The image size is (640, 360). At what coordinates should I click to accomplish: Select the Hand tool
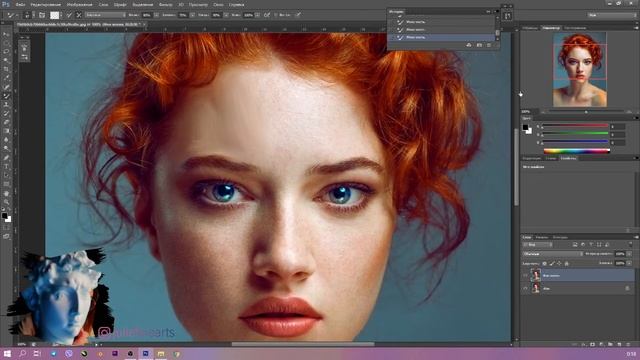click(x=6, y=193)
